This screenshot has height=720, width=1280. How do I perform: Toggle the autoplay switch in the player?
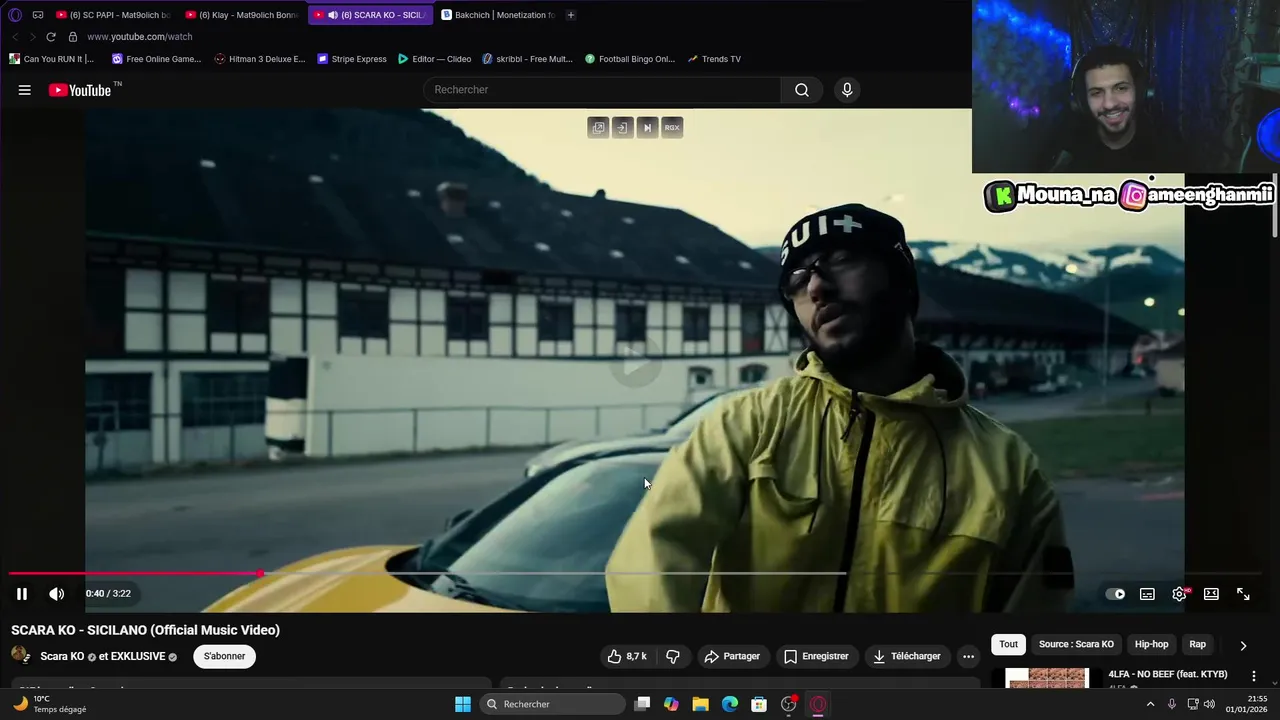(1115, 594)
